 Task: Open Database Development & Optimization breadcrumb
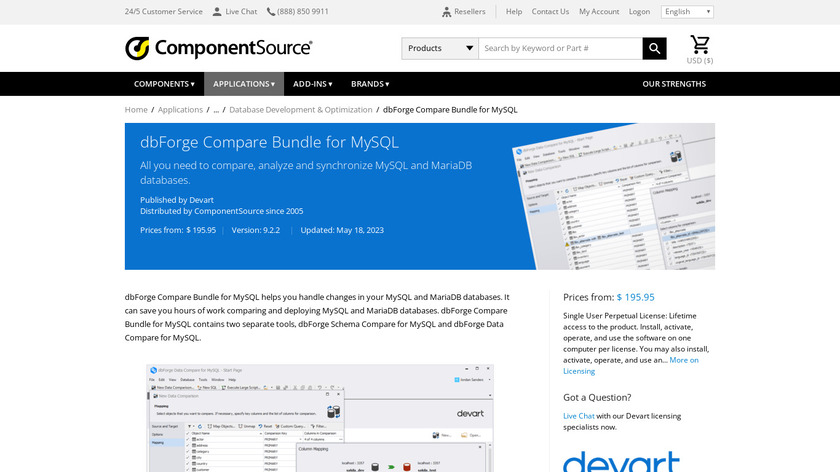tap(301, 110)
